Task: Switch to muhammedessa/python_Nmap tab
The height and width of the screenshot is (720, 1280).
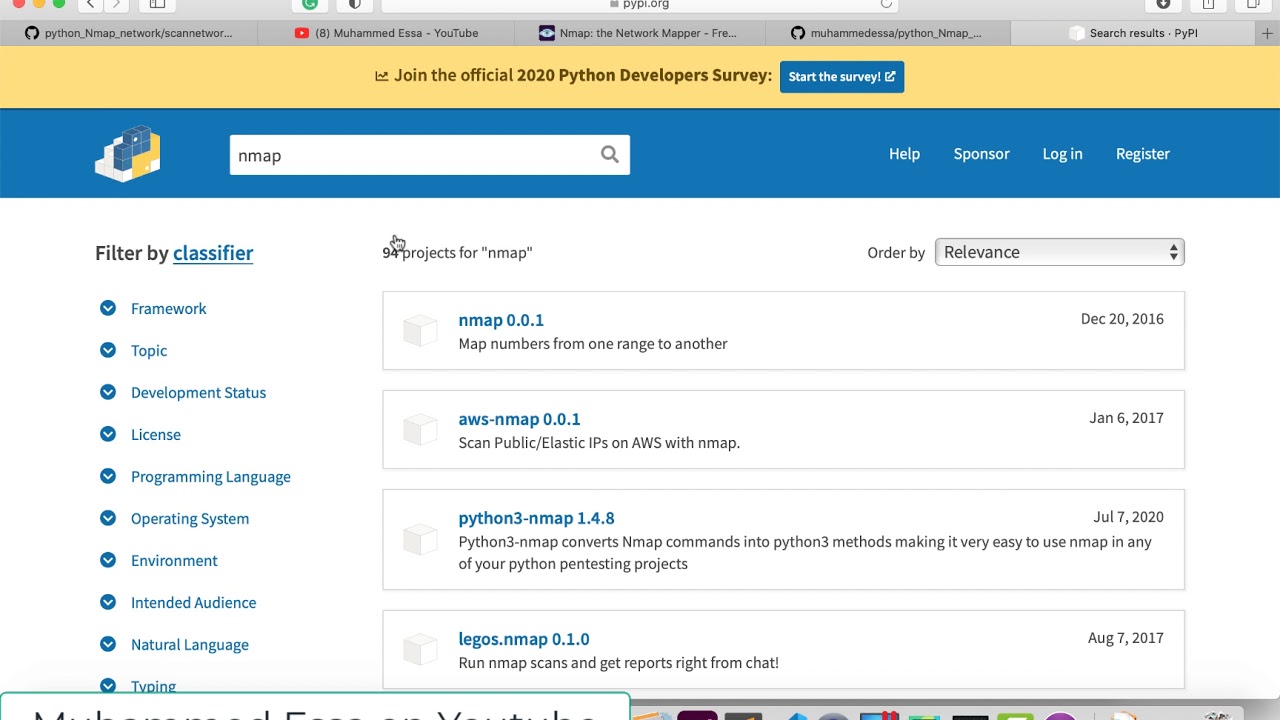Action: tap(886, 33)
